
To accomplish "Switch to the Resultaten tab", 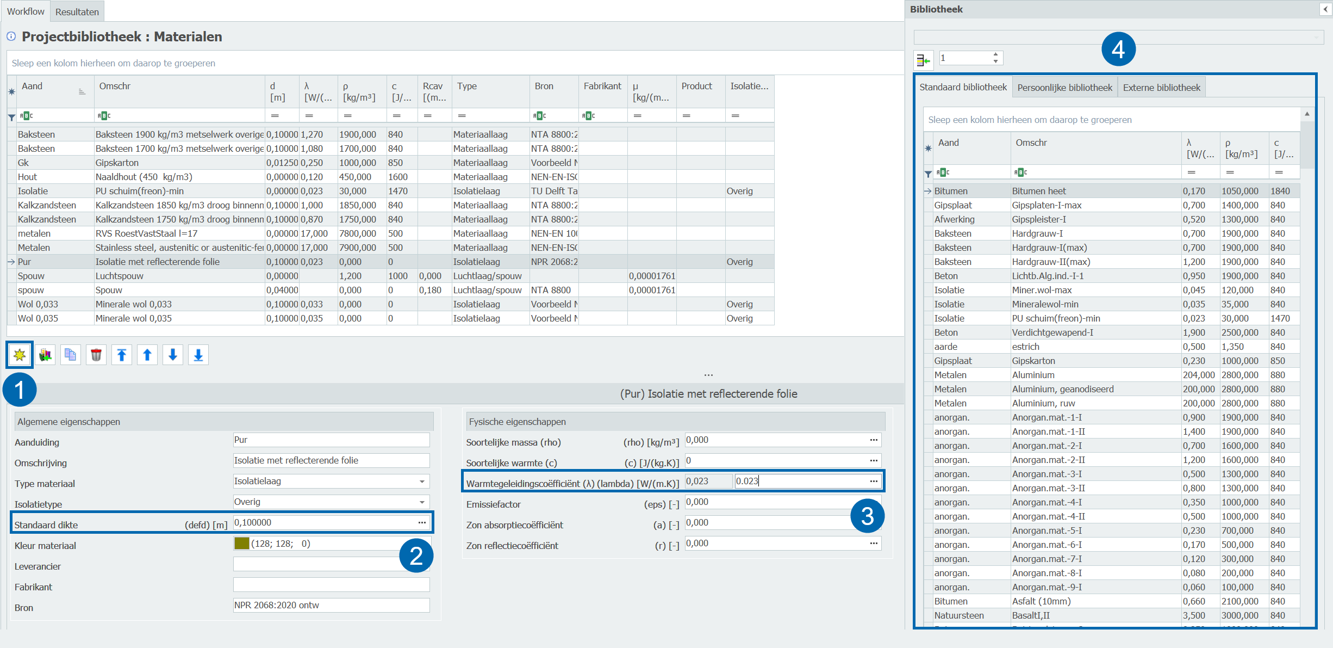I will 77,12.
